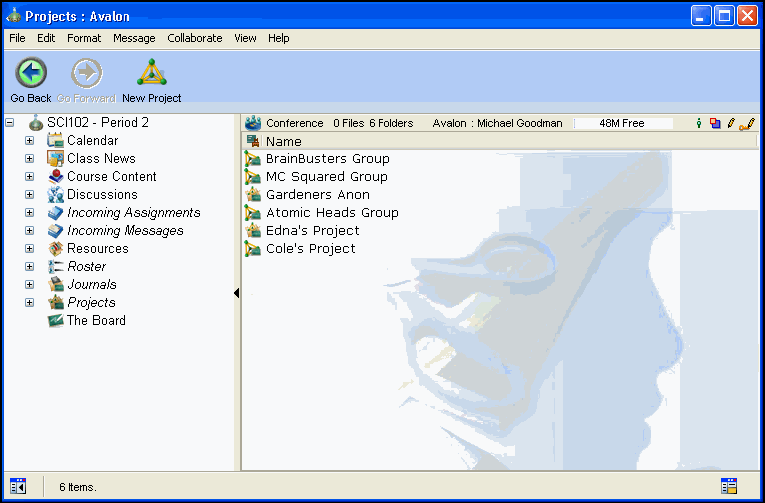This screenshot has width=765, height=503.
Task: Click the New Project toolbar icon
Action: pyautogui.click(x=152, y=73)
